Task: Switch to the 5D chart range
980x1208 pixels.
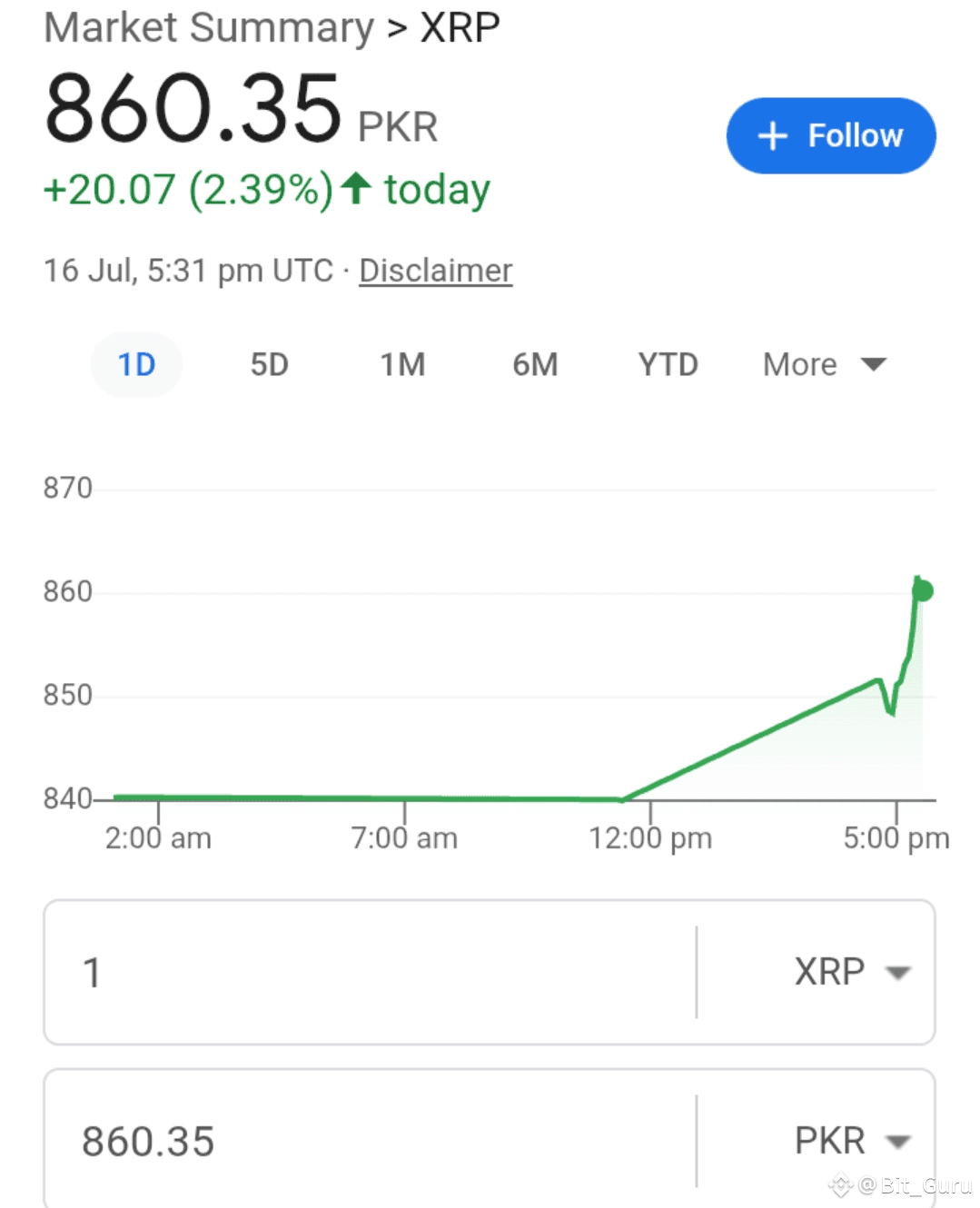Action: tap(269, 365)
